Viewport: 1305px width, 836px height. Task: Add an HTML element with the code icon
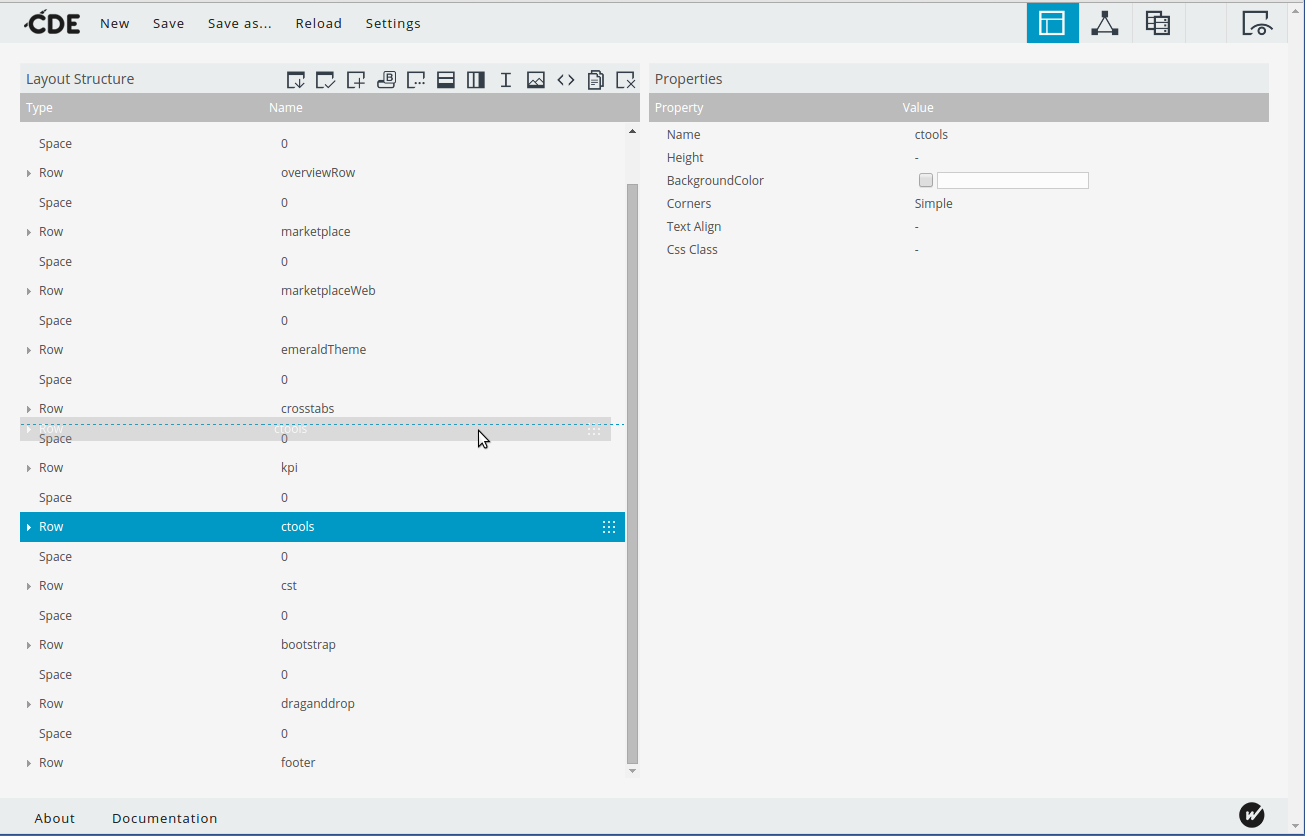click(x=566, y=79)
